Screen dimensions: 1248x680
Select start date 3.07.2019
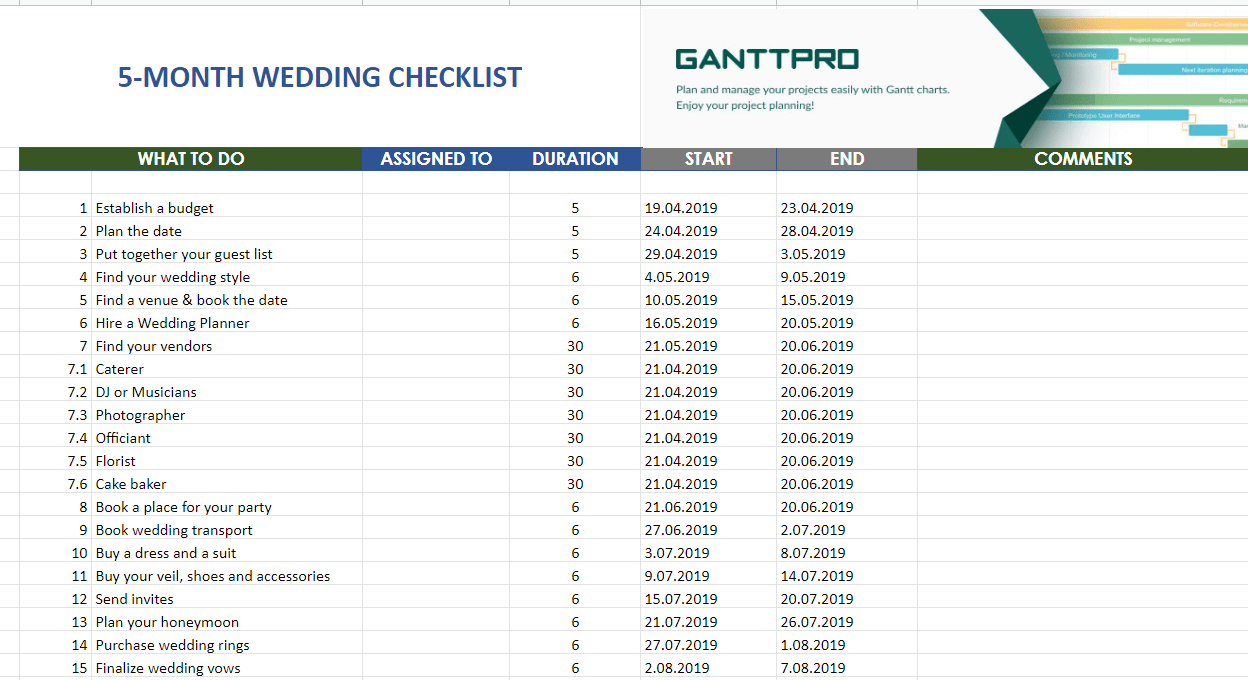709,553
